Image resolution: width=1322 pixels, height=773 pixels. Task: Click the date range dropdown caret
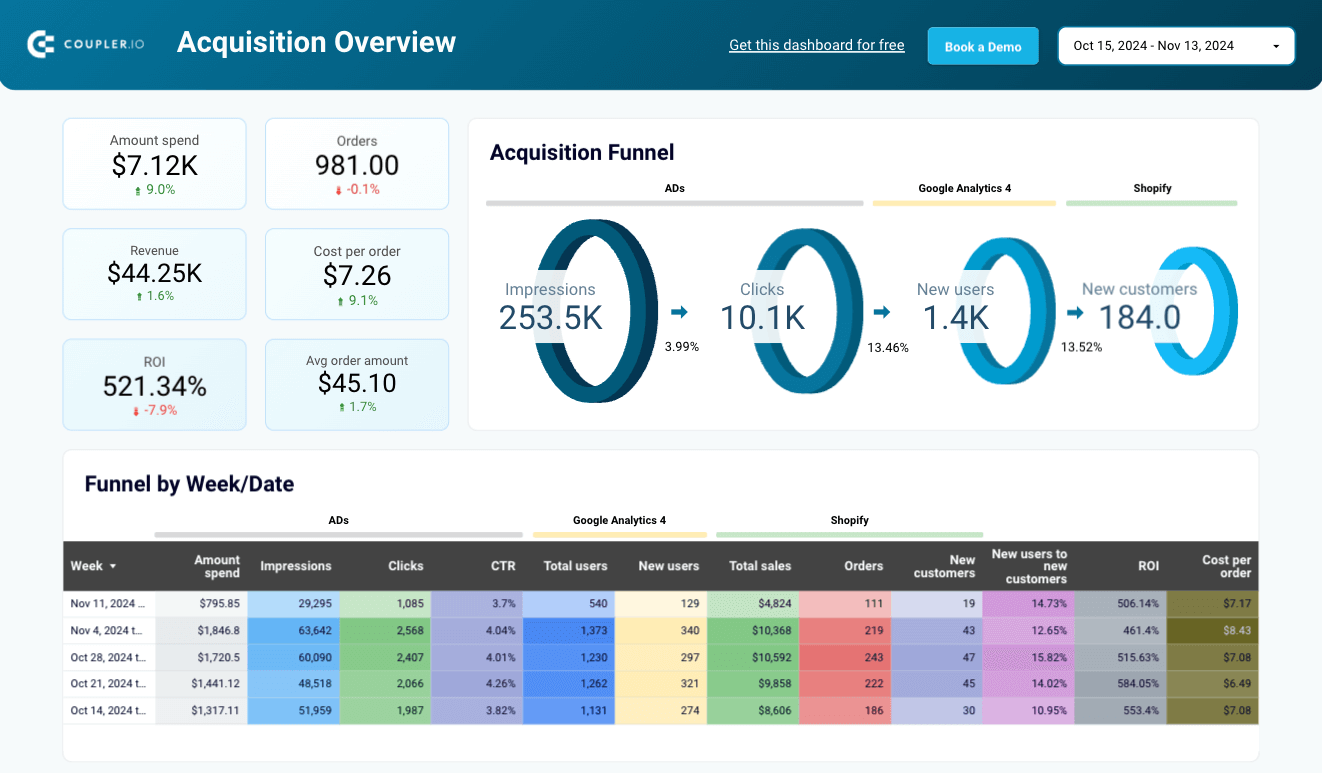coord(1276,47)
